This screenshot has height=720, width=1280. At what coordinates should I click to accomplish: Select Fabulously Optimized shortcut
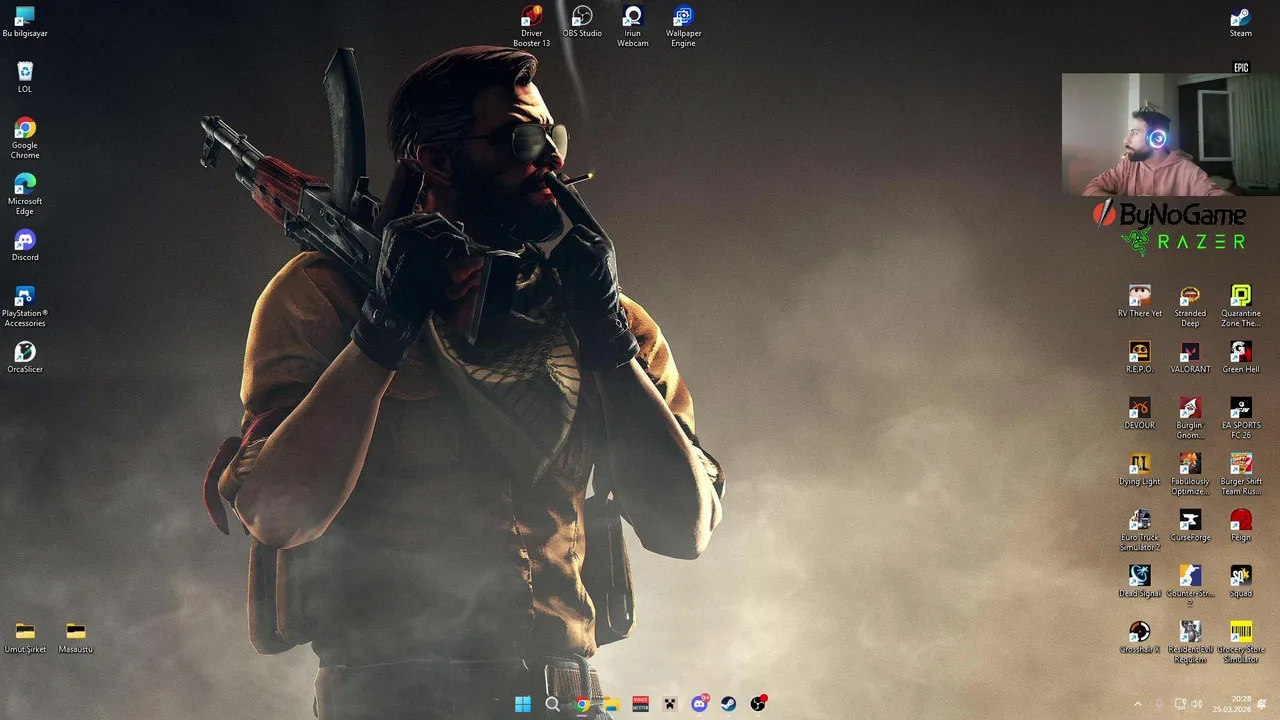tap(1190, 474)
